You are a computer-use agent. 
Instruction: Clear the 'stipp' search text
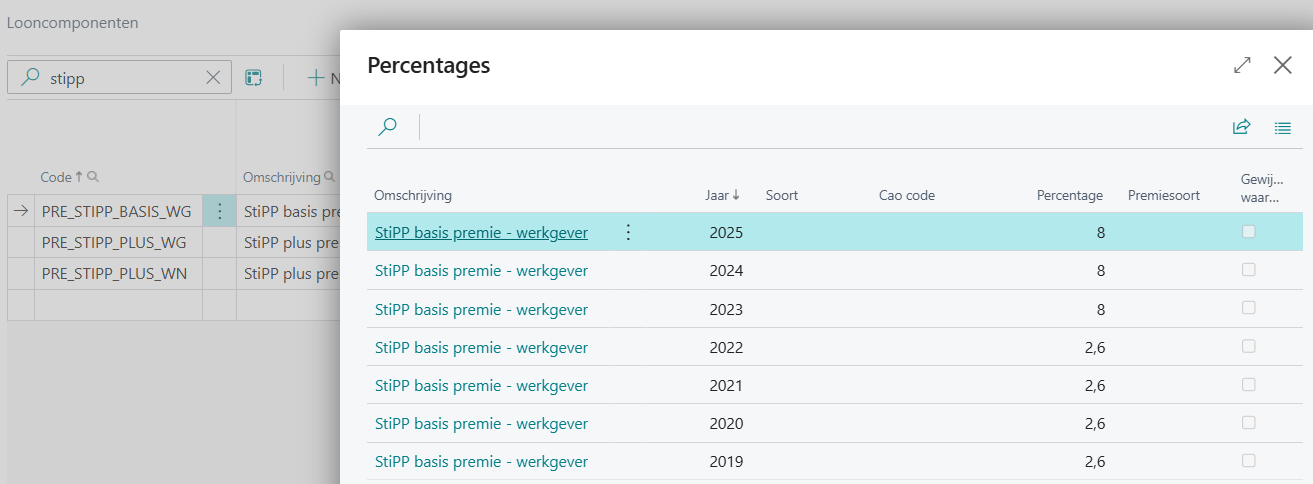point(213,78)
